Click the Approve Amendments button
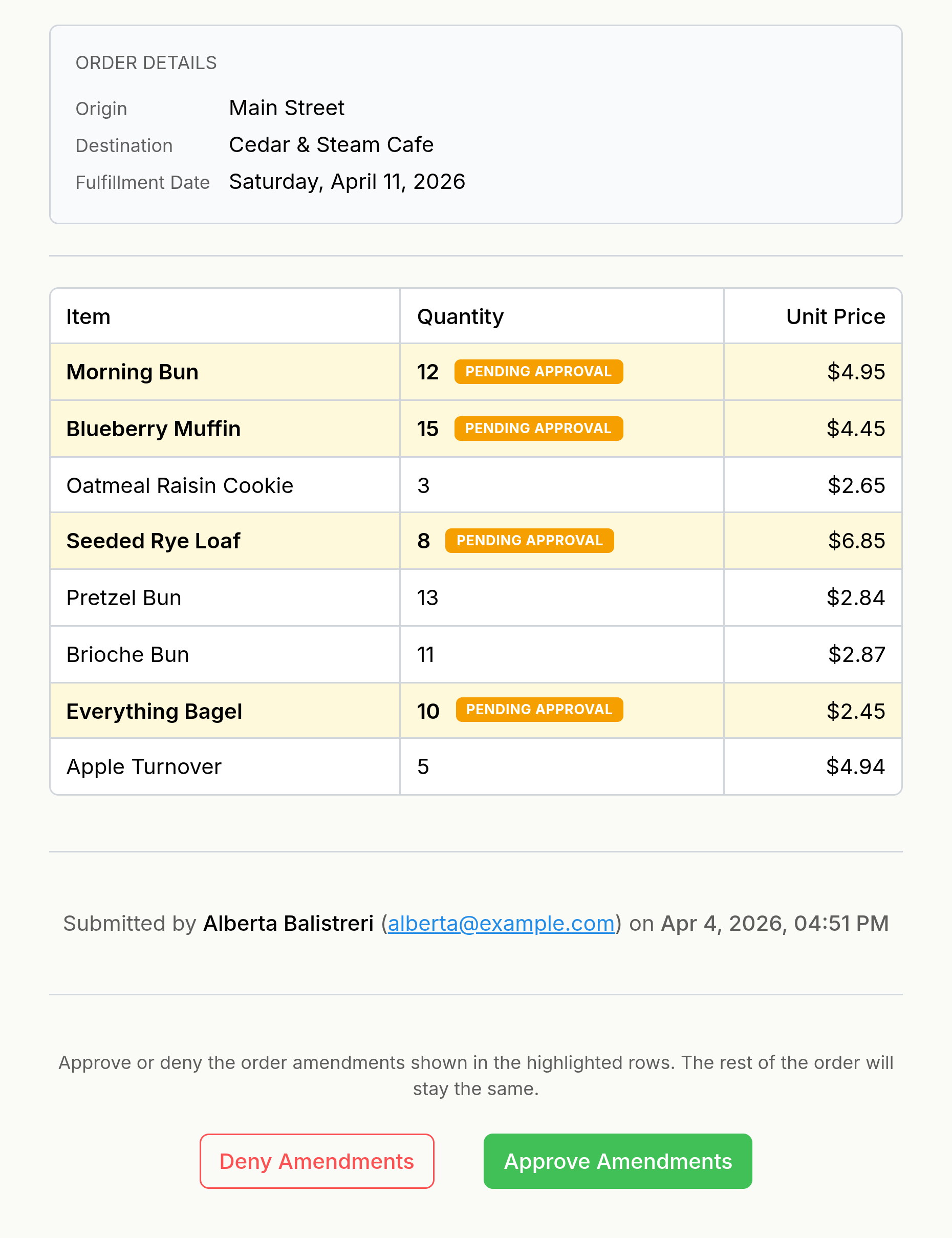 618,1161
